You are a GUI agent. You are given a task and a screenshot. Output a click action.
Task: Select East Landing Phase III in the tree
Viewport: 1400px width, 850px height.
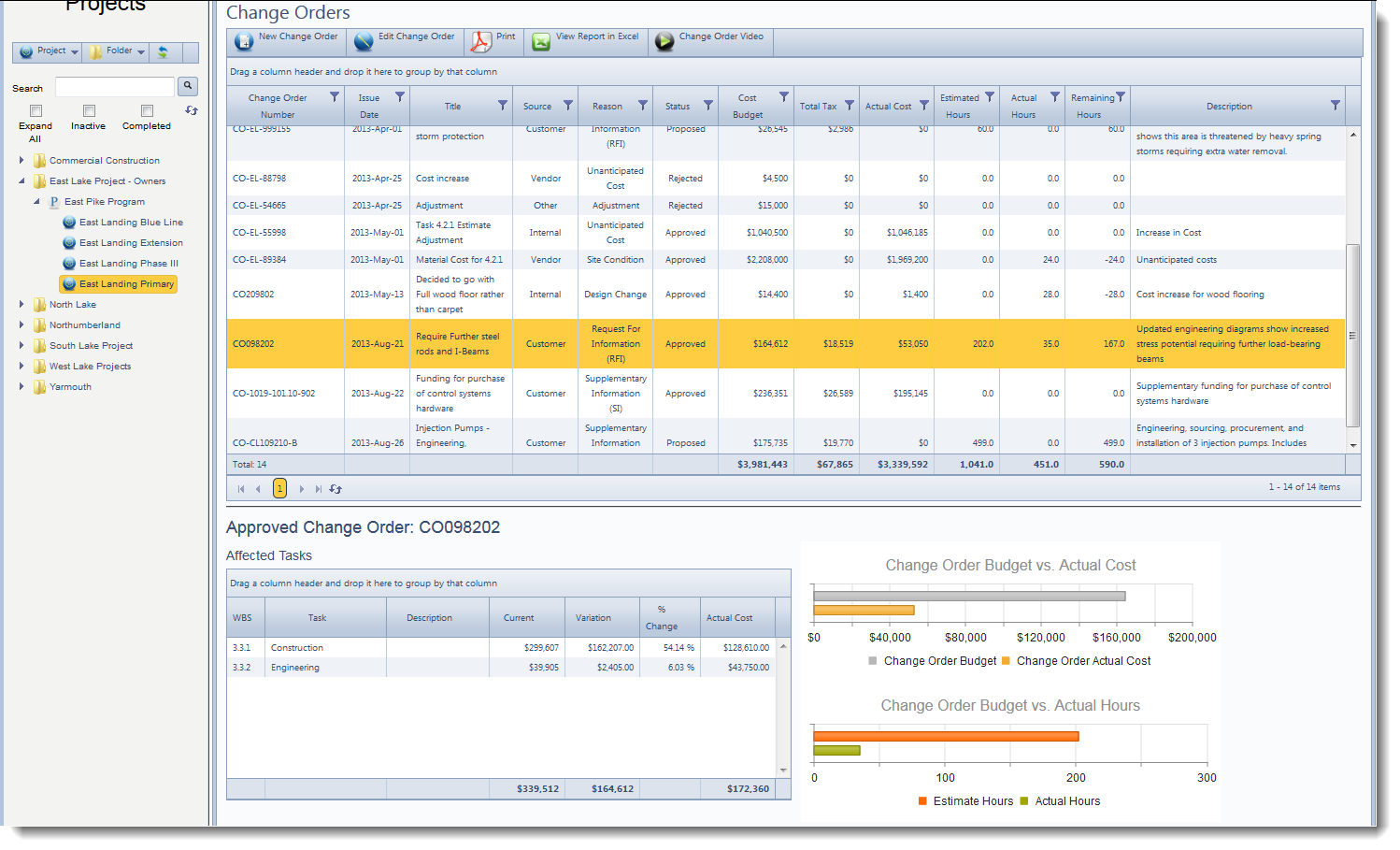pos(127,263)
